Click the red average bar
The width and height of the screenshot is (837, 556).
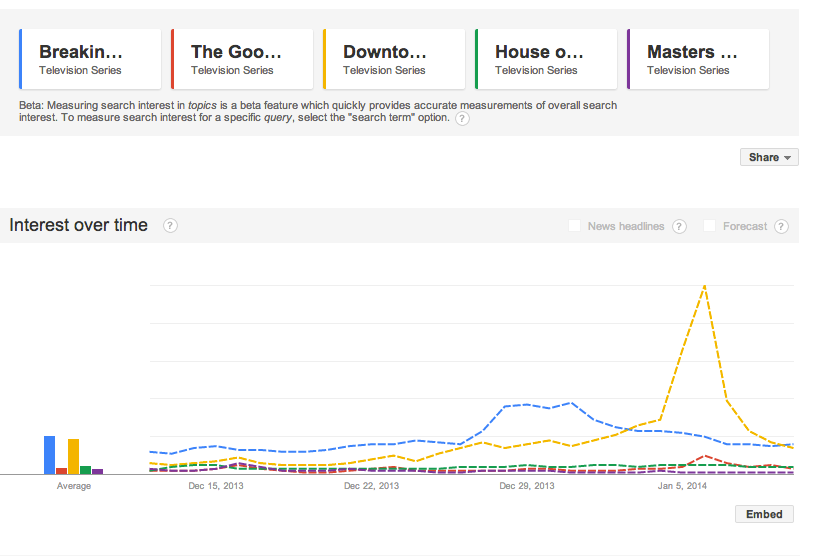coord(61,471)
